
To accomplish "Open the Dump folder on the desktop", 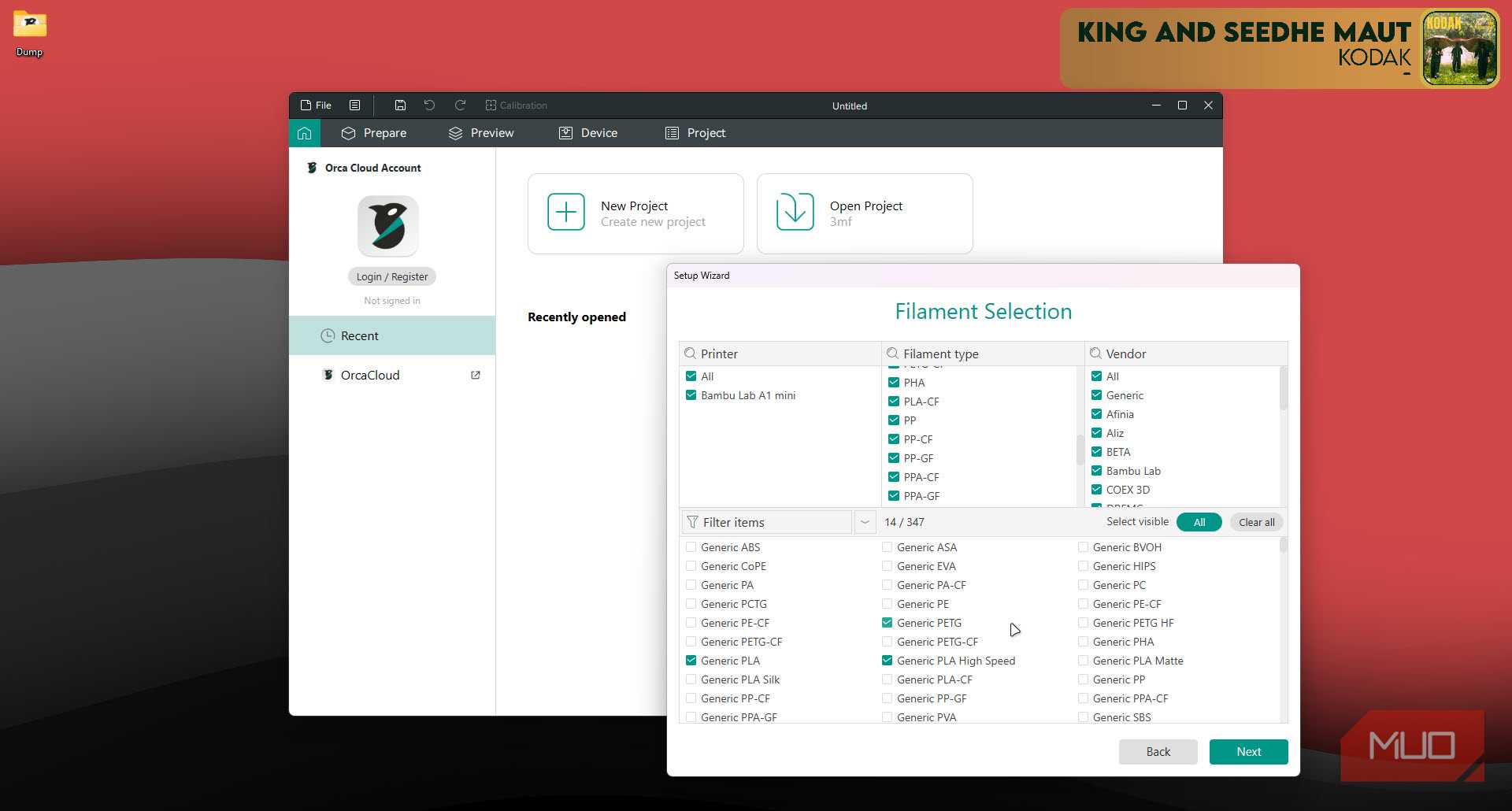I will coord(30,34).
